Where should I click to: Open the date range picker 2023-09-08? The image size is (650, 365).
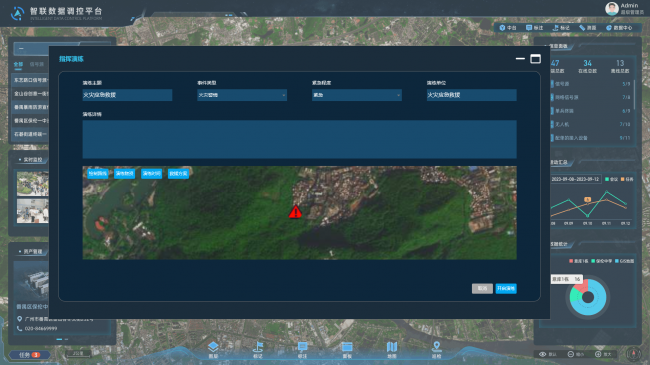coord(575,179)
